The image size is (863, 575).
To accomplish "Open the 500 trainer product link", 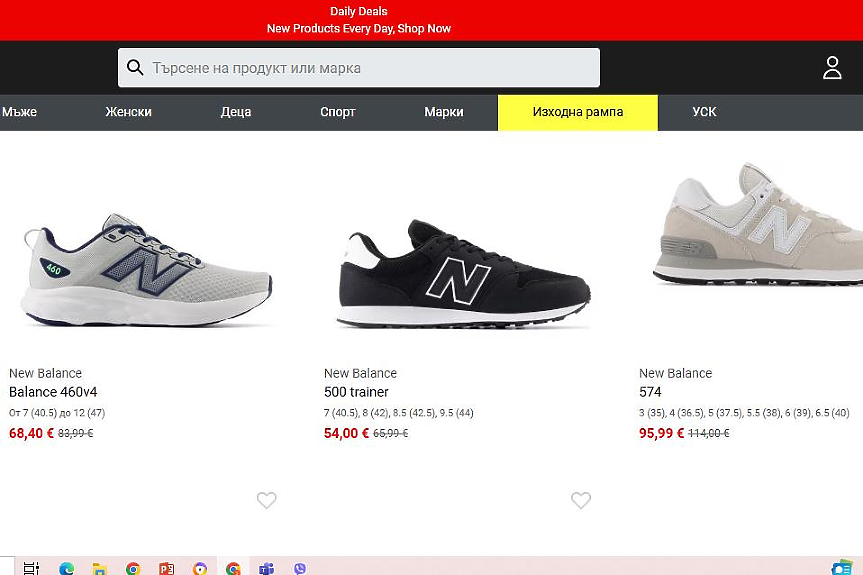I will pyautogui.click(x=356, y=392).
